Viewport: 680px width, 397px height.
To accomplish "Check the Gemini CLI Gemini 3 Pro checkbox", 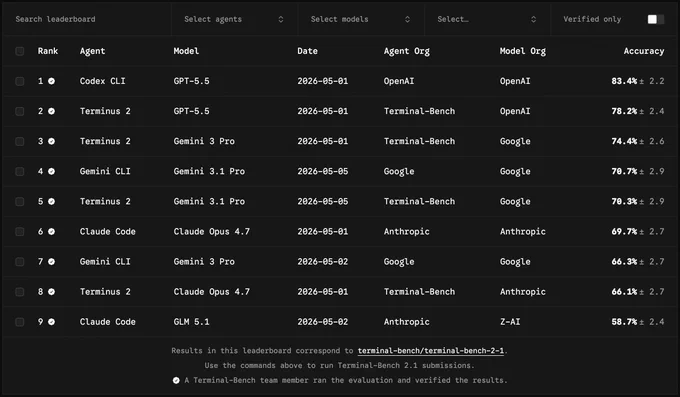I will [x=20, y=262].
